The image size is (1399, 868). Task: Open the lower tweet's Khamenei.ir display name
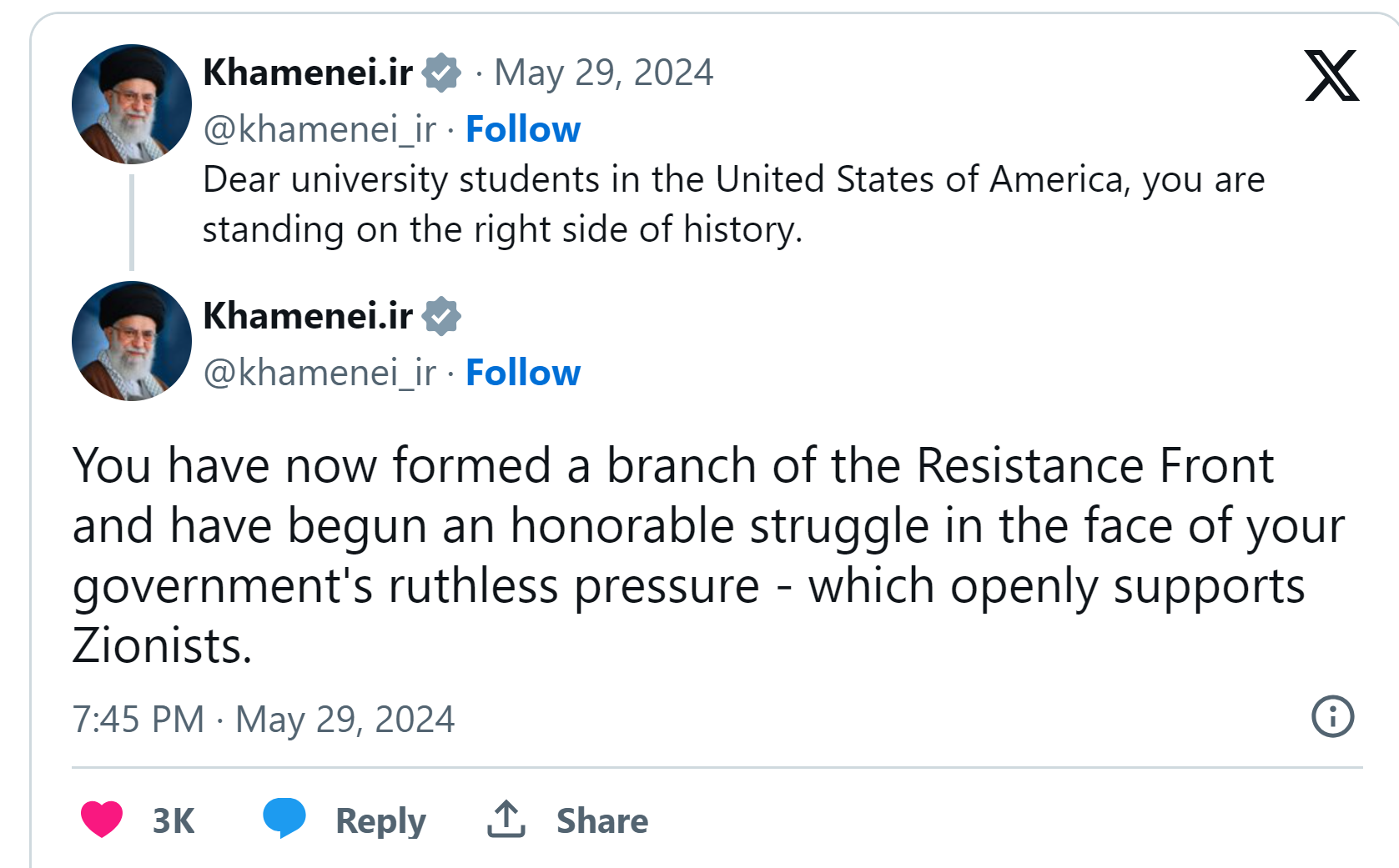pyautogui.click(x=308, y=316)
